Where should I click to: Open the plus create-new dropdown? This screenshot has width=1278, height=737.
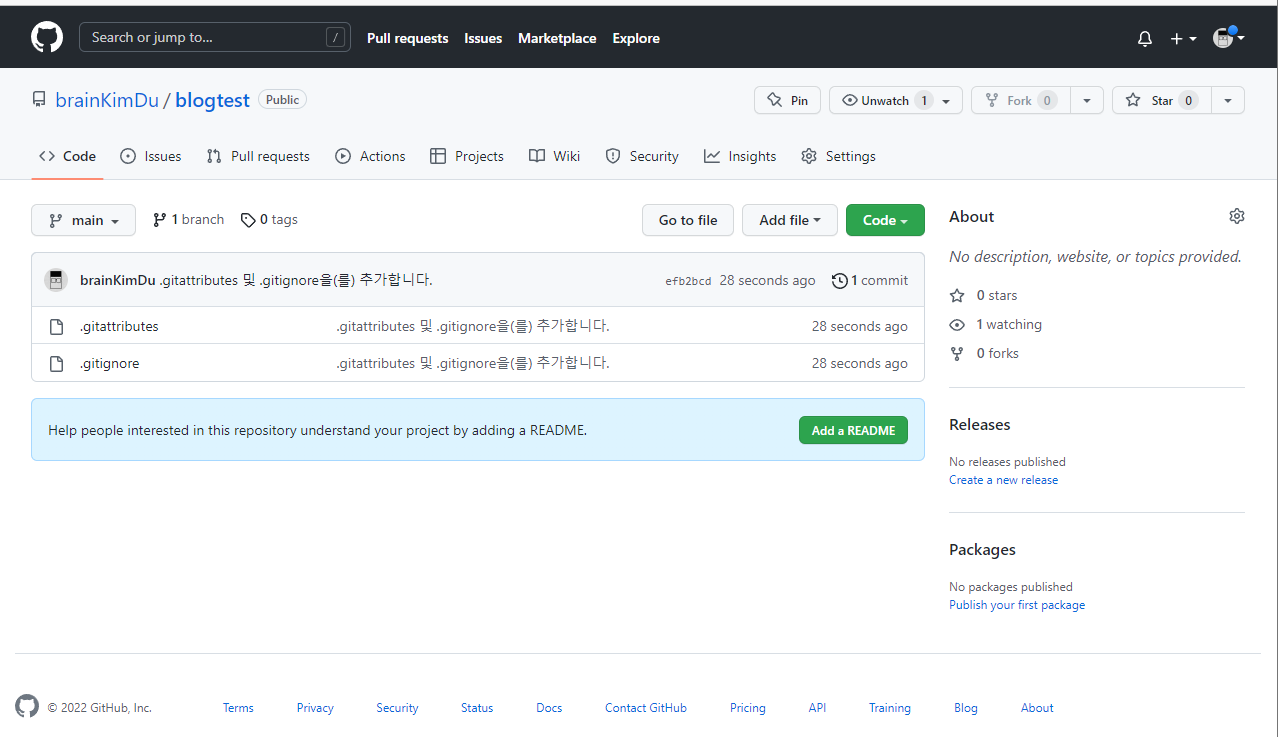[x=1183, y=38]
